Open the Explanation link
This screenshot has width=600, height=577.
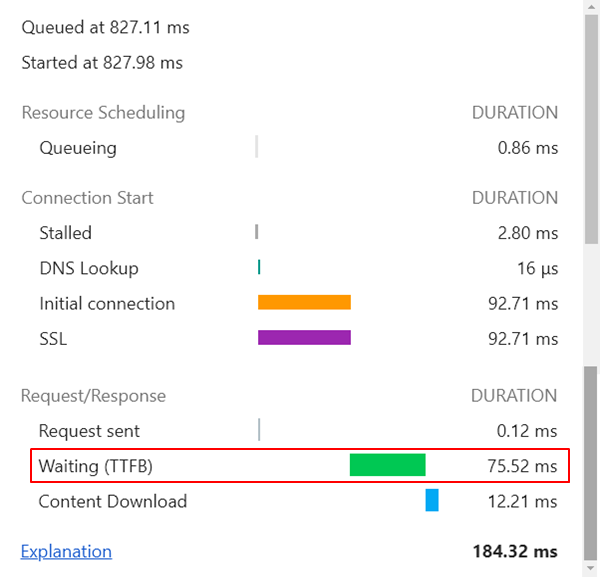point(66,551)
